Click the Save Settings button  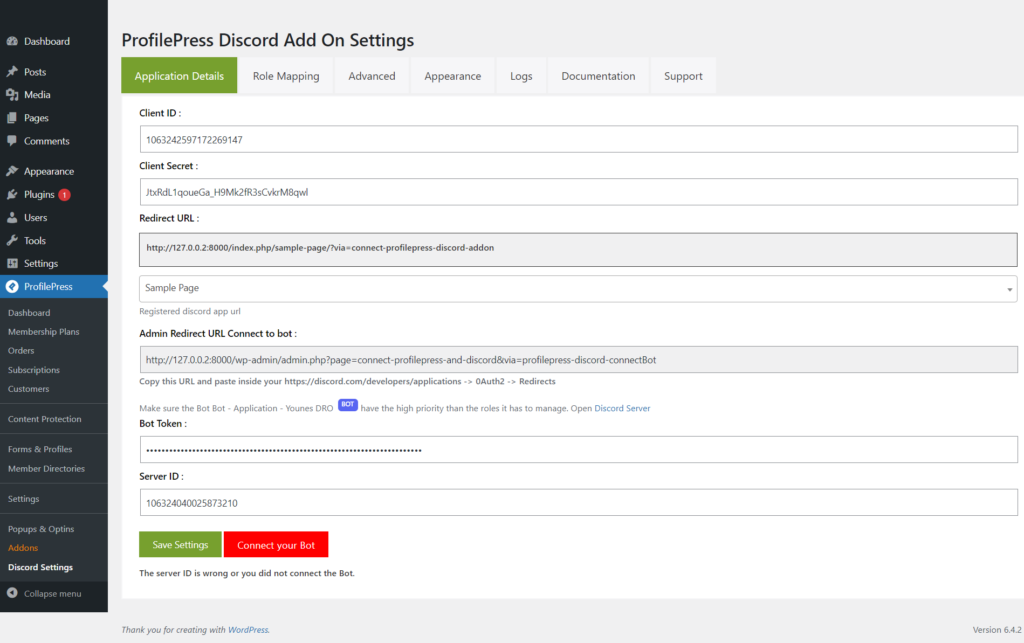(180, 544)
